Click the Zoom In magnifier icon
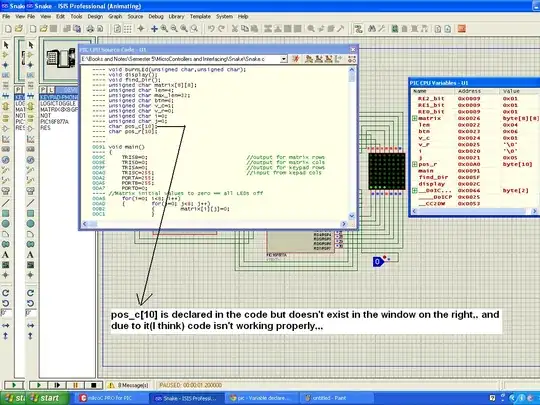 [x=164, y=29]
